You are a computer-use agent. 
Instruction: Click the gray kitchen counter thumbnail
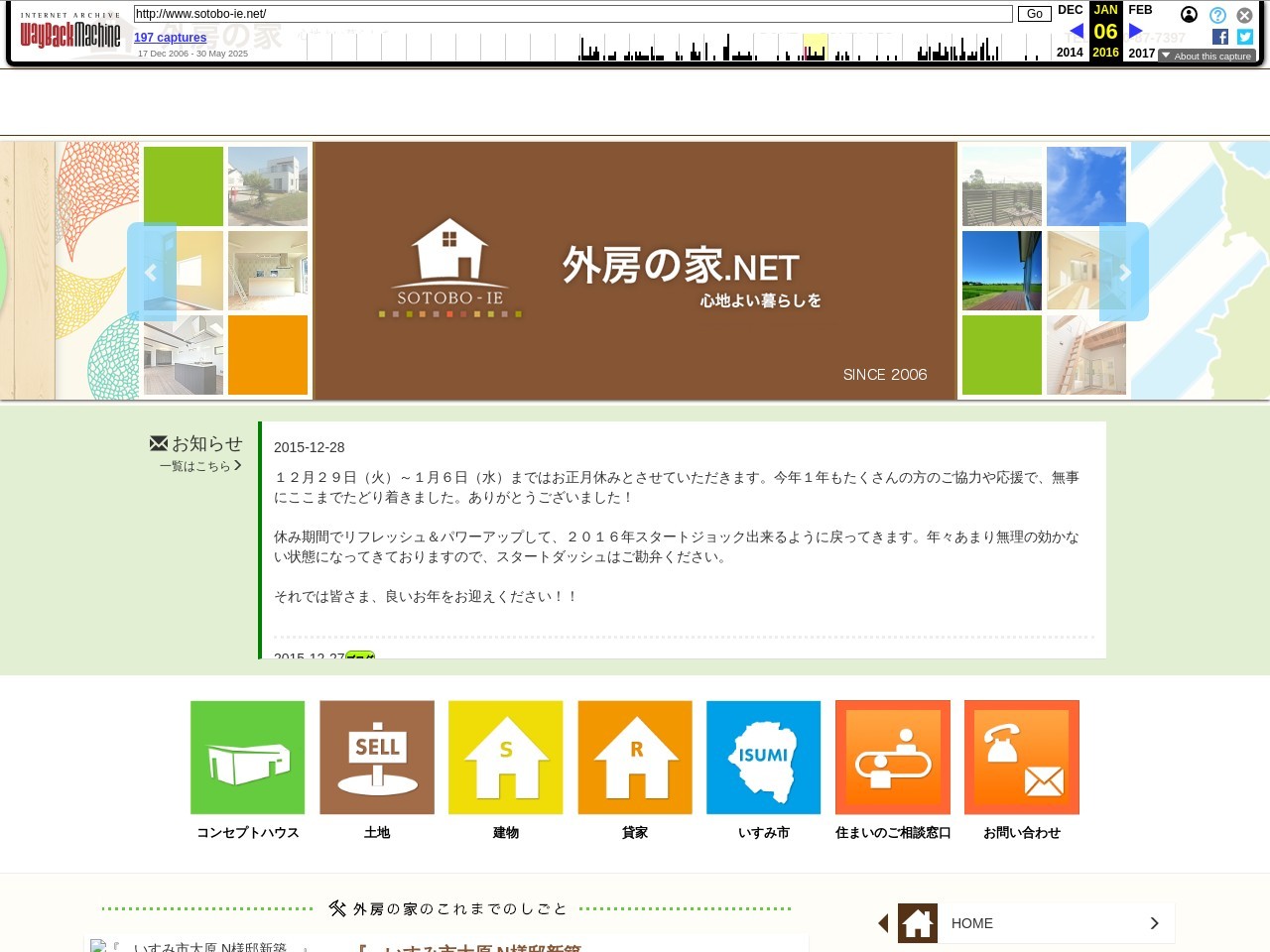(x=184, y=355)
